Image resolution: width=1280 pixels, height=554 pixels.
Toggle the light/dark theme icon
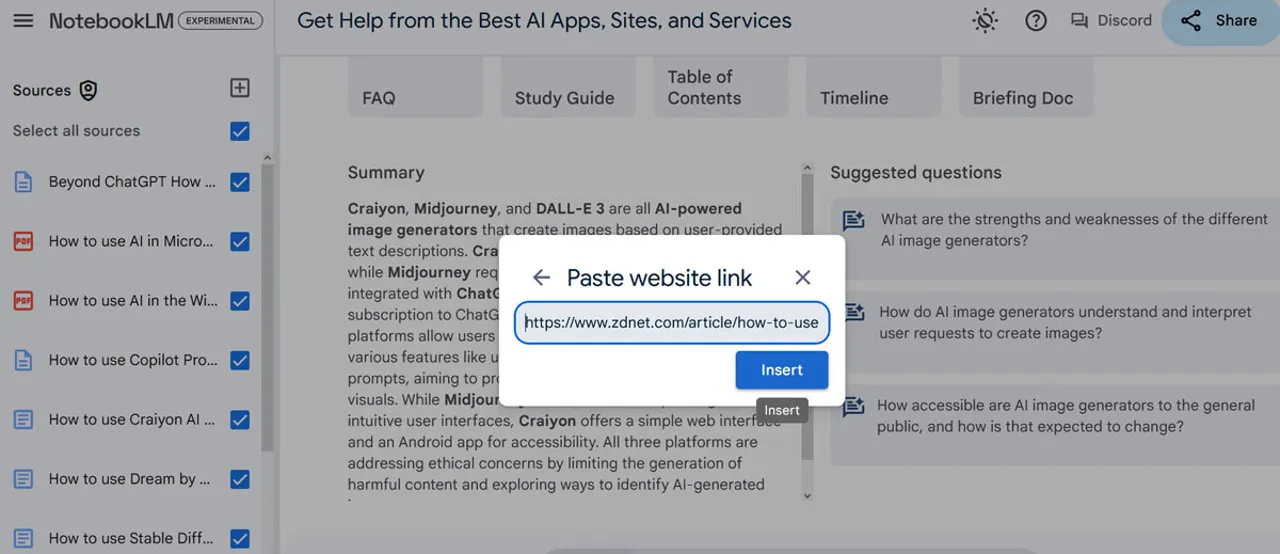[985, 21]
